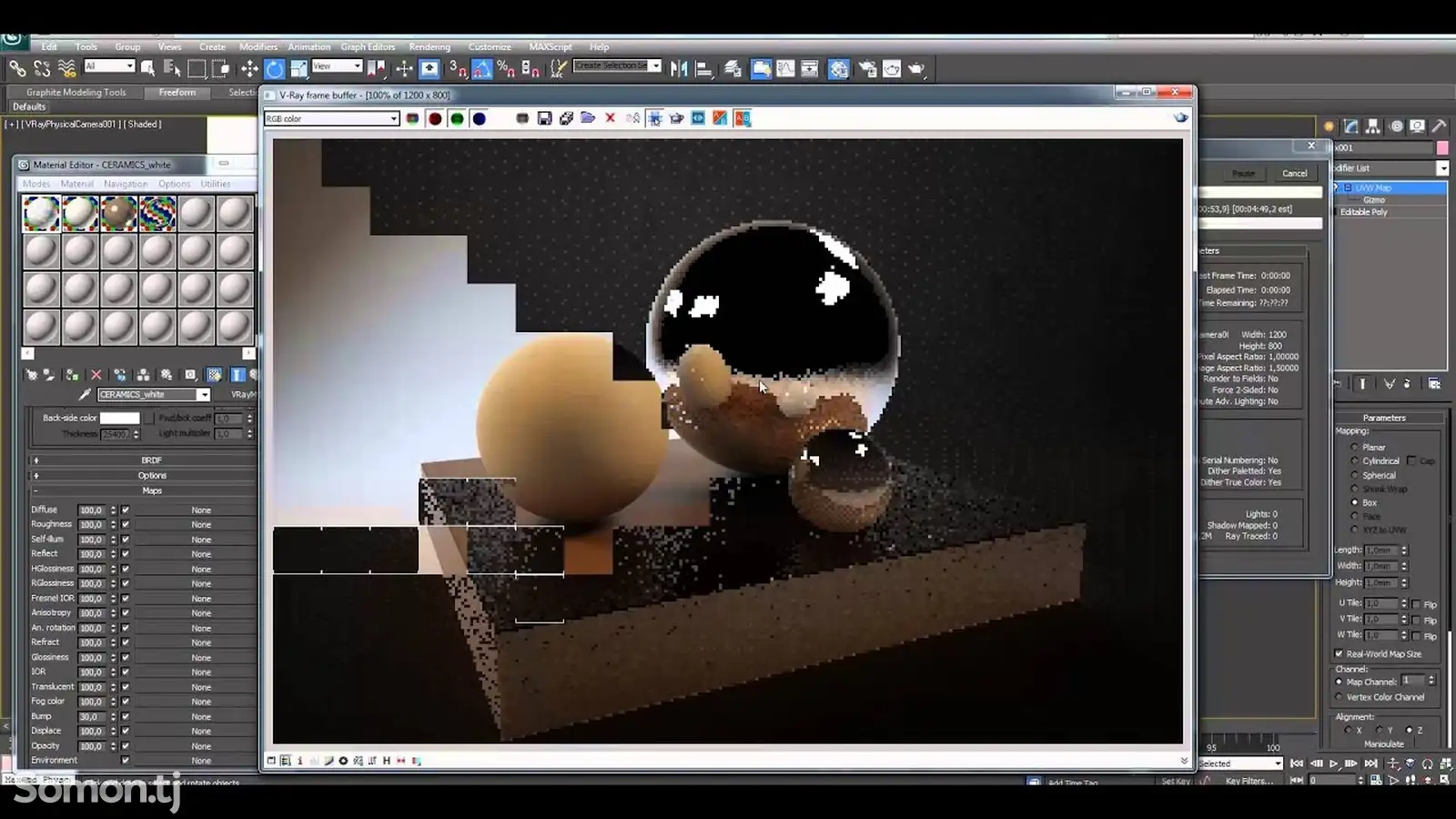Clear image with red X in frame buffer

[611, 118]
